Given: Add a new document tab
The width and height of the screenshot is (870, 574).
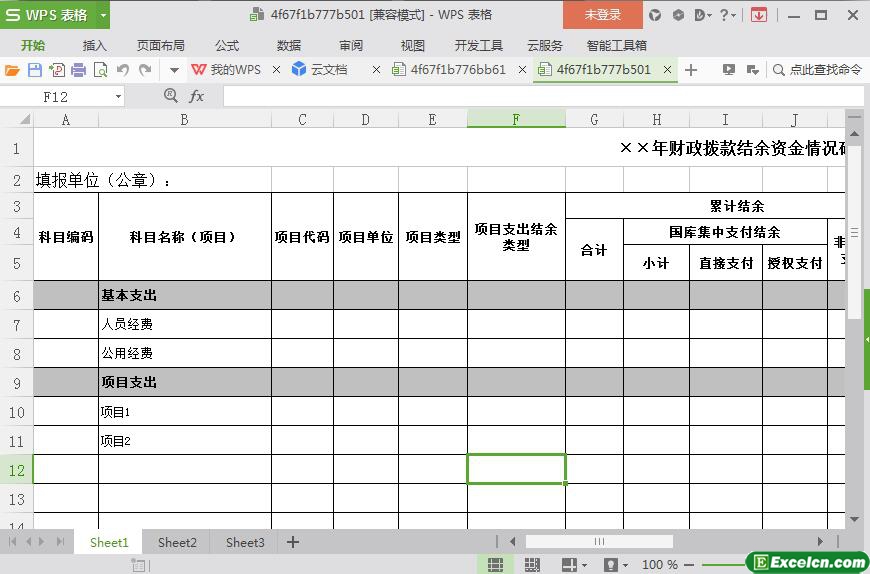Looking at the screenshot, I should tap(691, 70).
